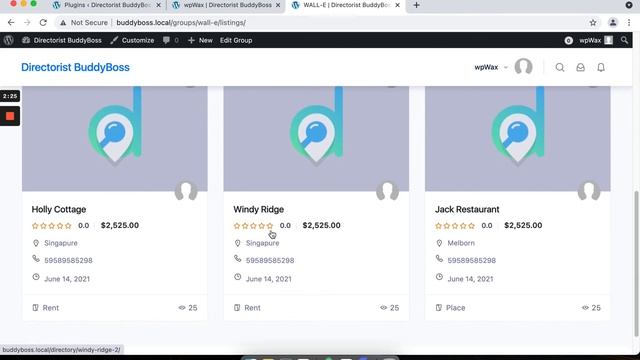The width and height of the screenshot is (640, 360).
Task: Click Melborn location on Jack Restaurant
Action: tap(461, 243)
